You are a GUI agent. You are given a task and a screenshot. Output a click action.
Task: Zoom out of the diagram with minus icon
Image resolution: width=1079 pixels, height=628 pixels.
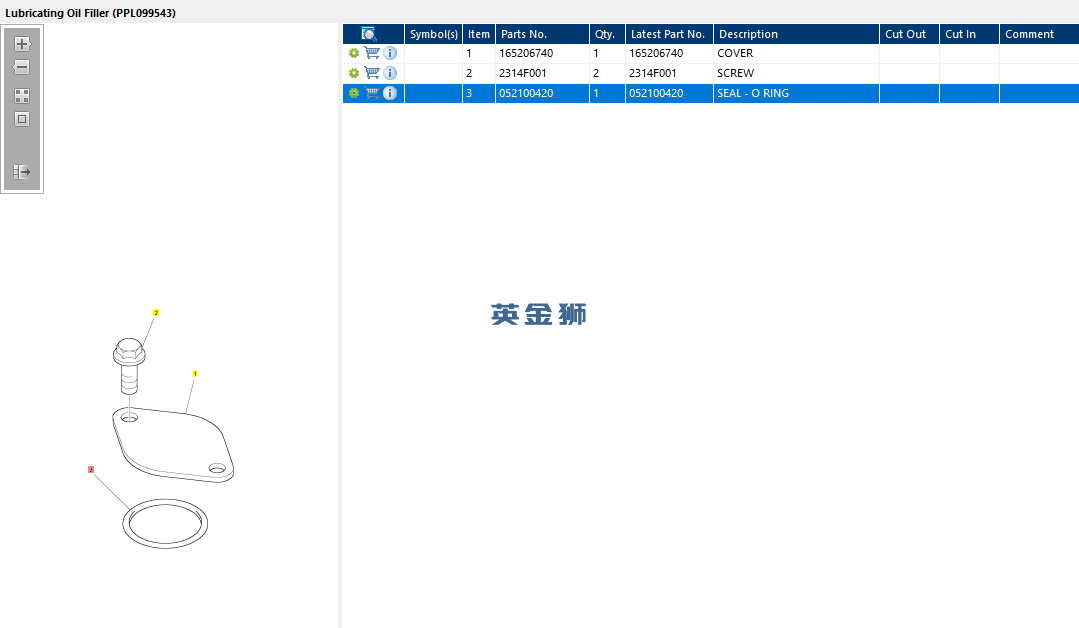tap(22, 67)
